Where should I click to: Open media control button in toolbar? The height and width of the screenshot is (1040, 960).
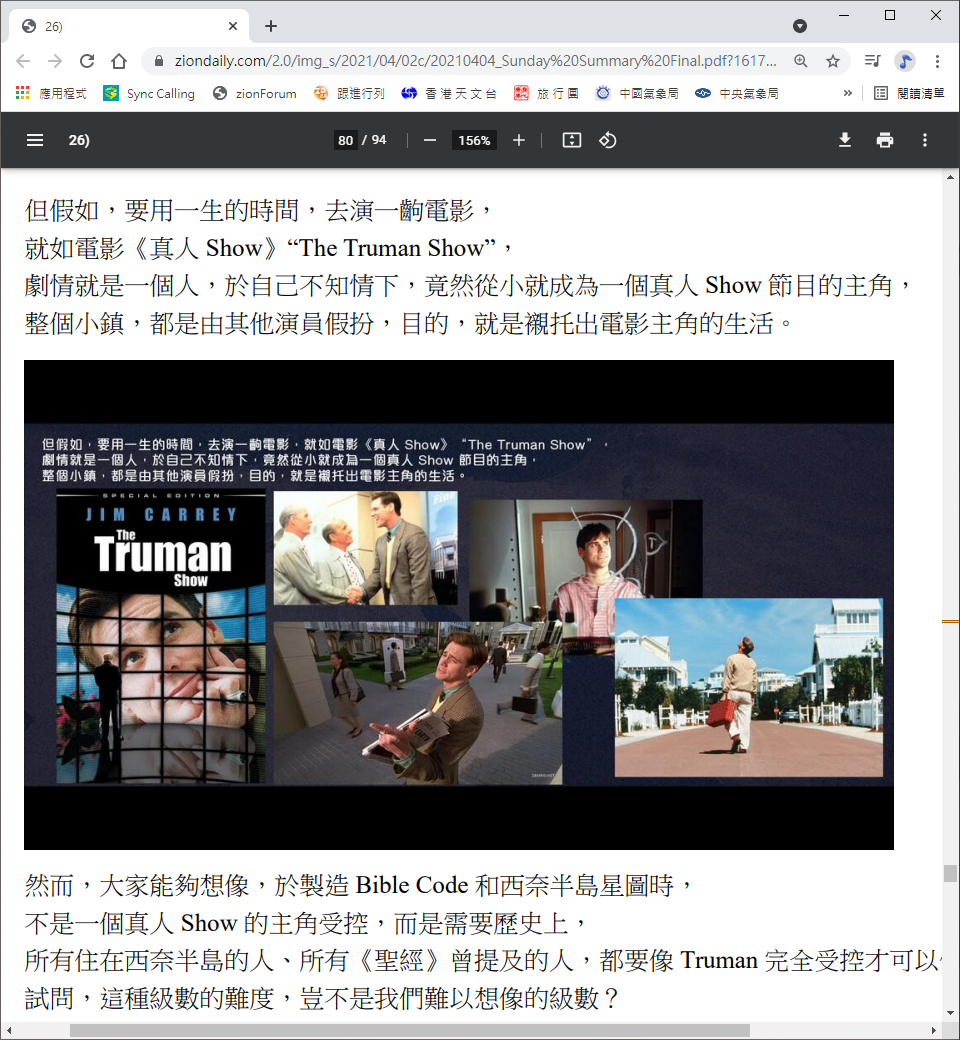(x=872, y=61)
